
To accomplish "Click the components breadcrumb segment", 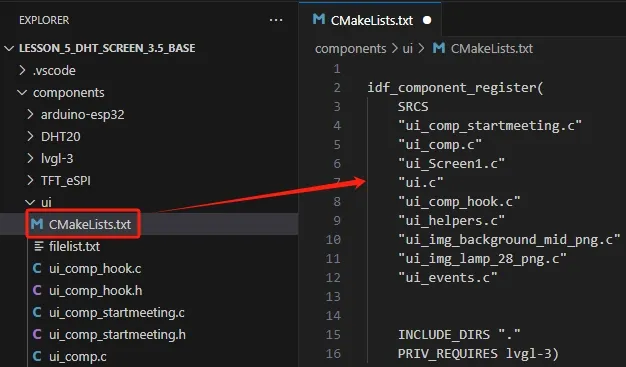I will (x=351, y=49).
